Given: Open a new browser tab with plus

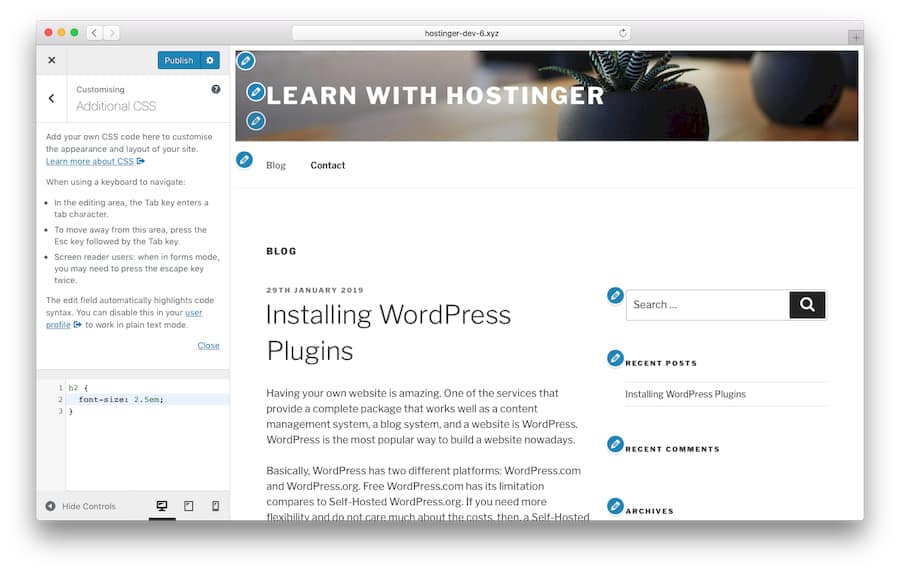Looking at the screenshot, I should (x=855, y=37).
